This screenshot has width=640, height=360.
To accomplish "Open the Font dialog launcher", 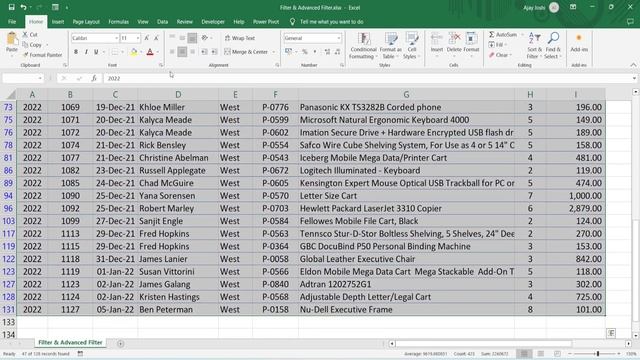I will [x=161, y=65].
